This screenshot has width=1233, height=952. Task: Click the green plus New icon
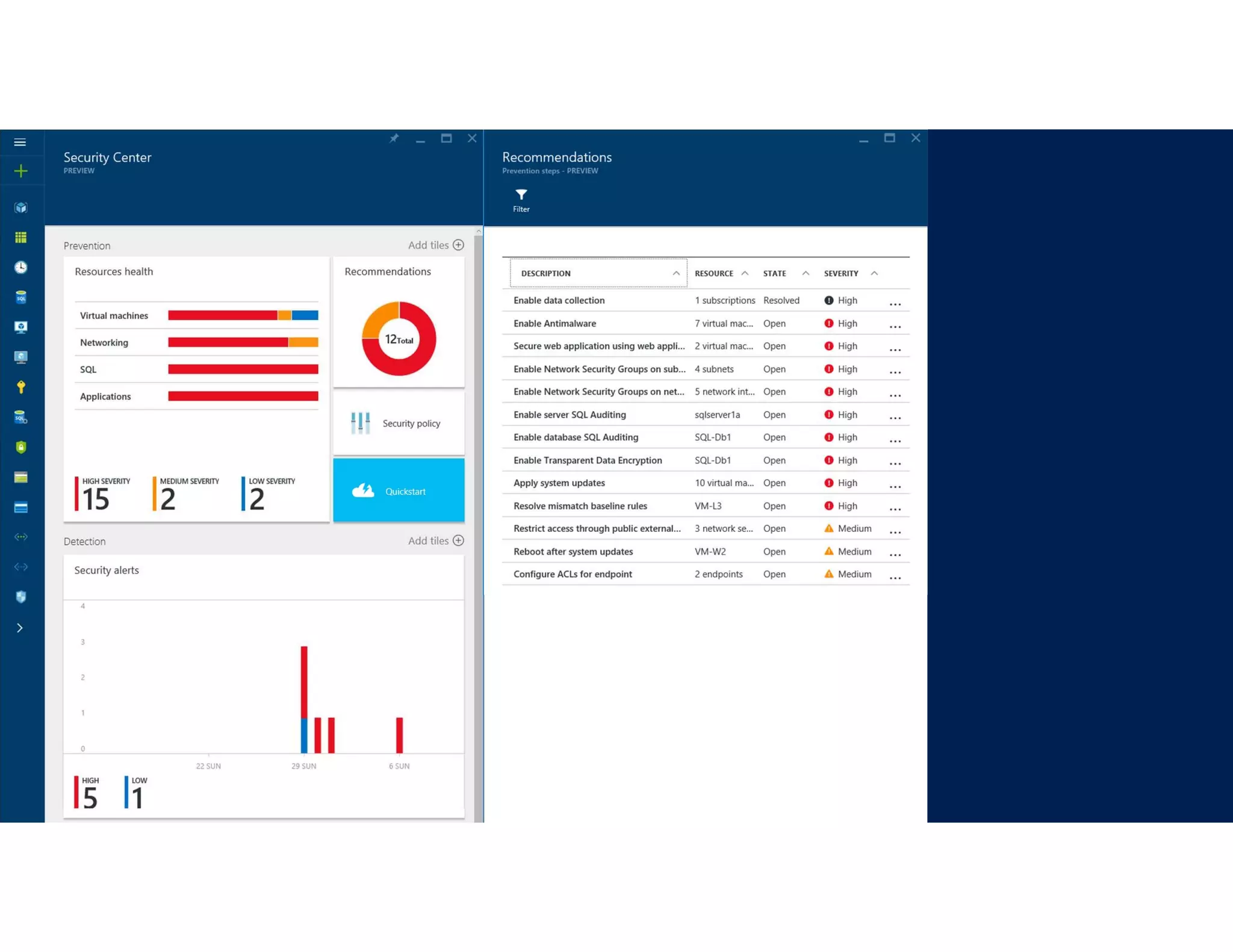point(21,171)
